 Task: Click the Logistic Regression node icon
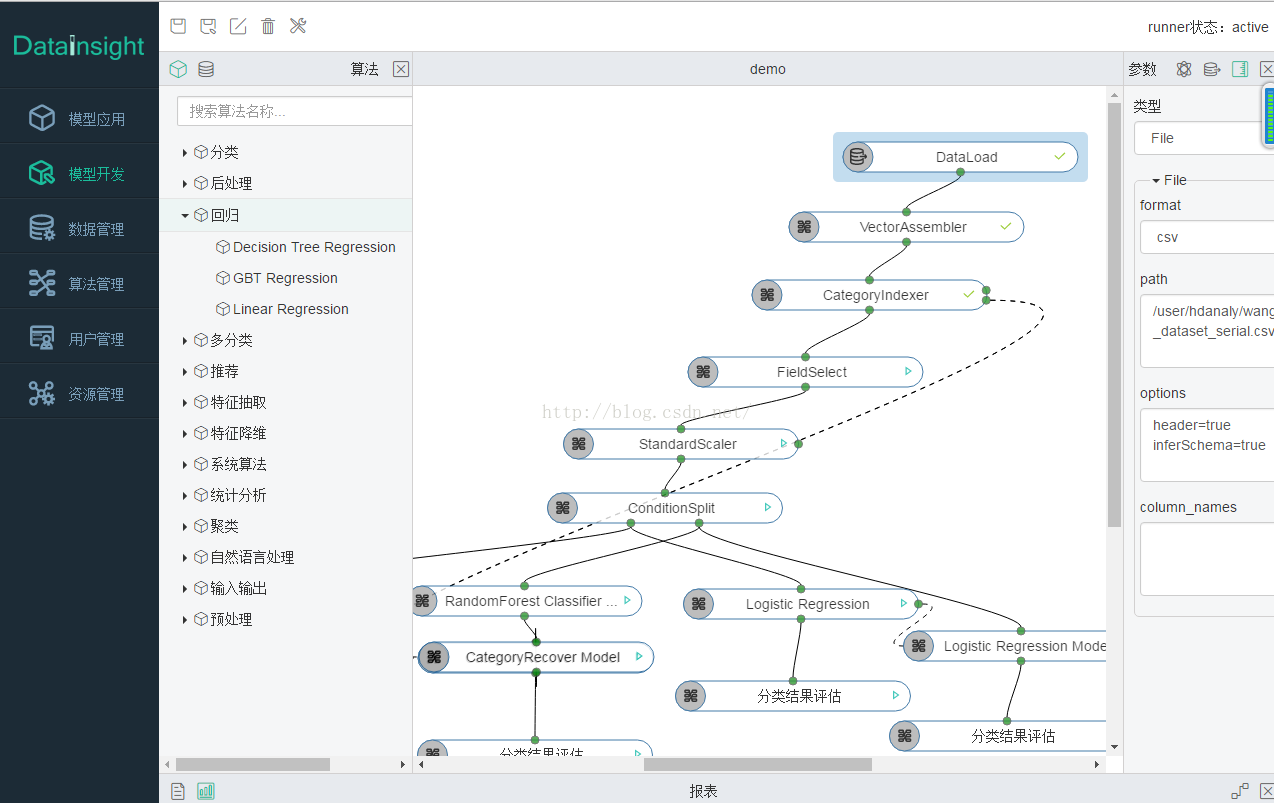[x=699, y=604]
